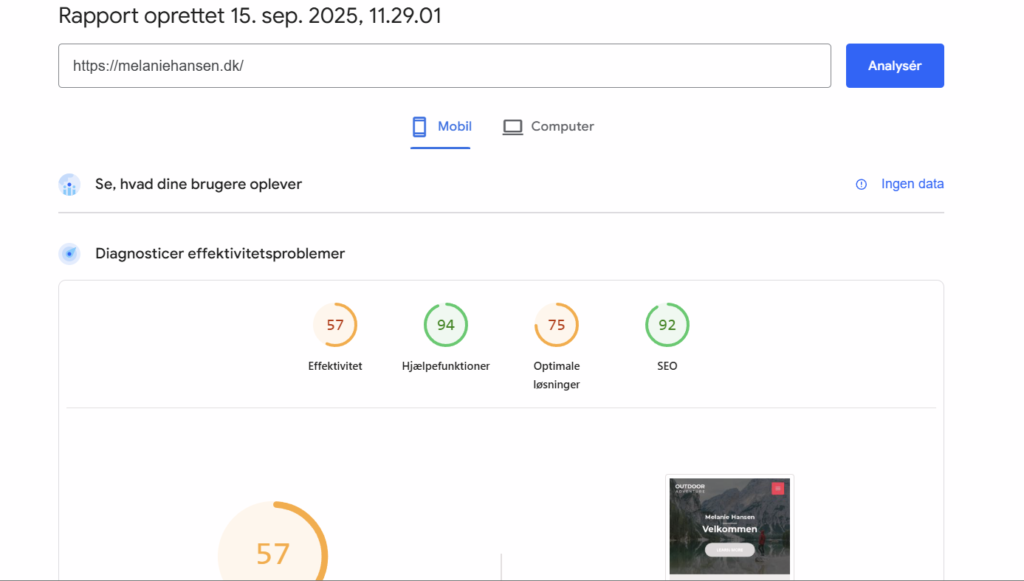
Task: Click the laptop computer icon
Action: tap(513, 127)
